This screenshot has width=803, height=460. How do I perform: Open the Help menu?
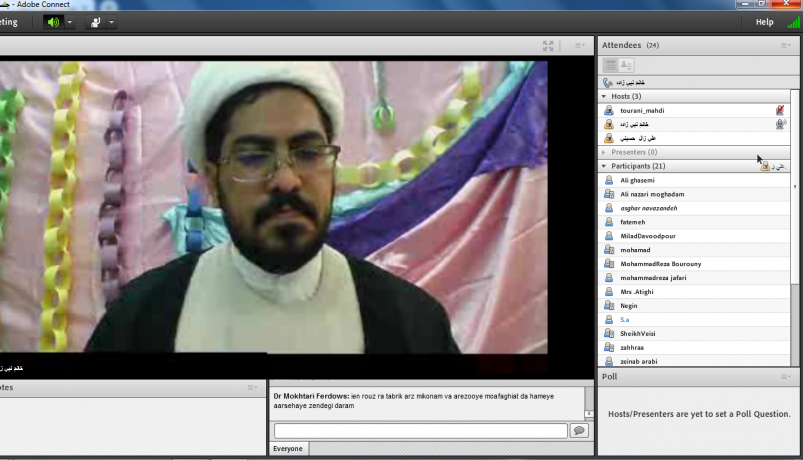(x=764, y=22)
